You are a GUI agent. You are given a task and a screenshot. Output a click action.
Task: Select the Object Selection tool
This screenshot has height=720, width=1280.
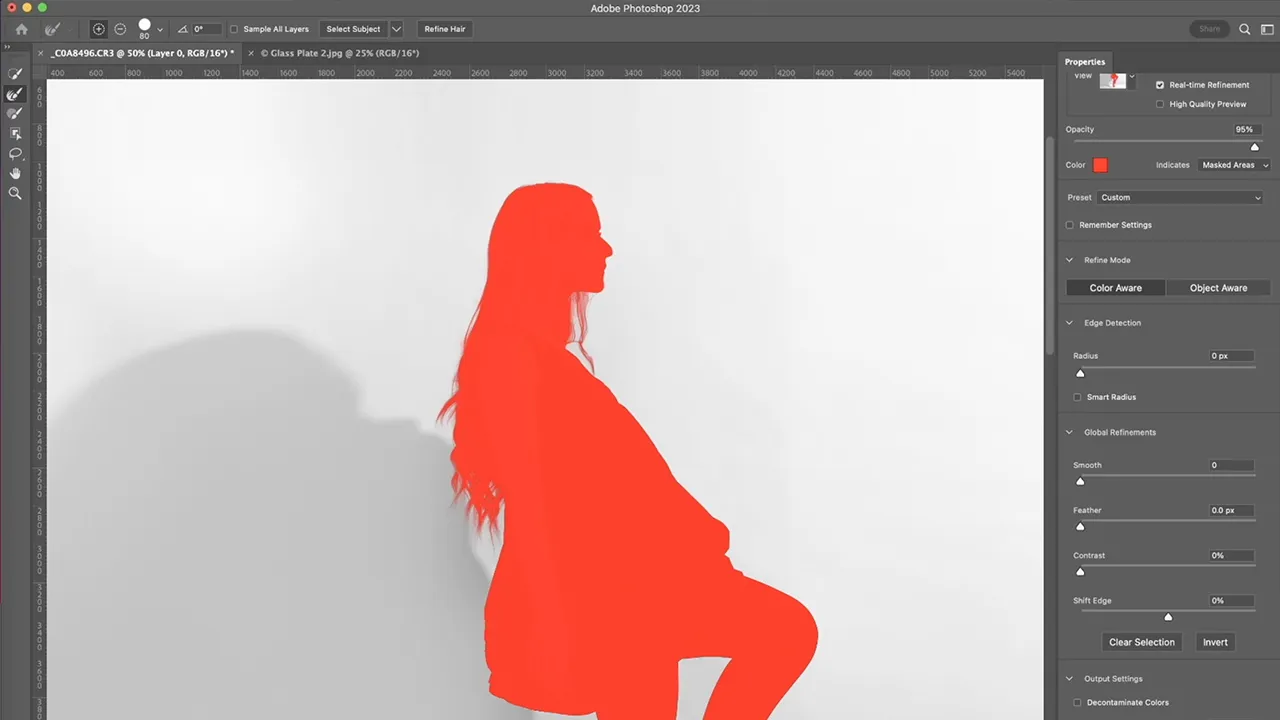[15, 134]
